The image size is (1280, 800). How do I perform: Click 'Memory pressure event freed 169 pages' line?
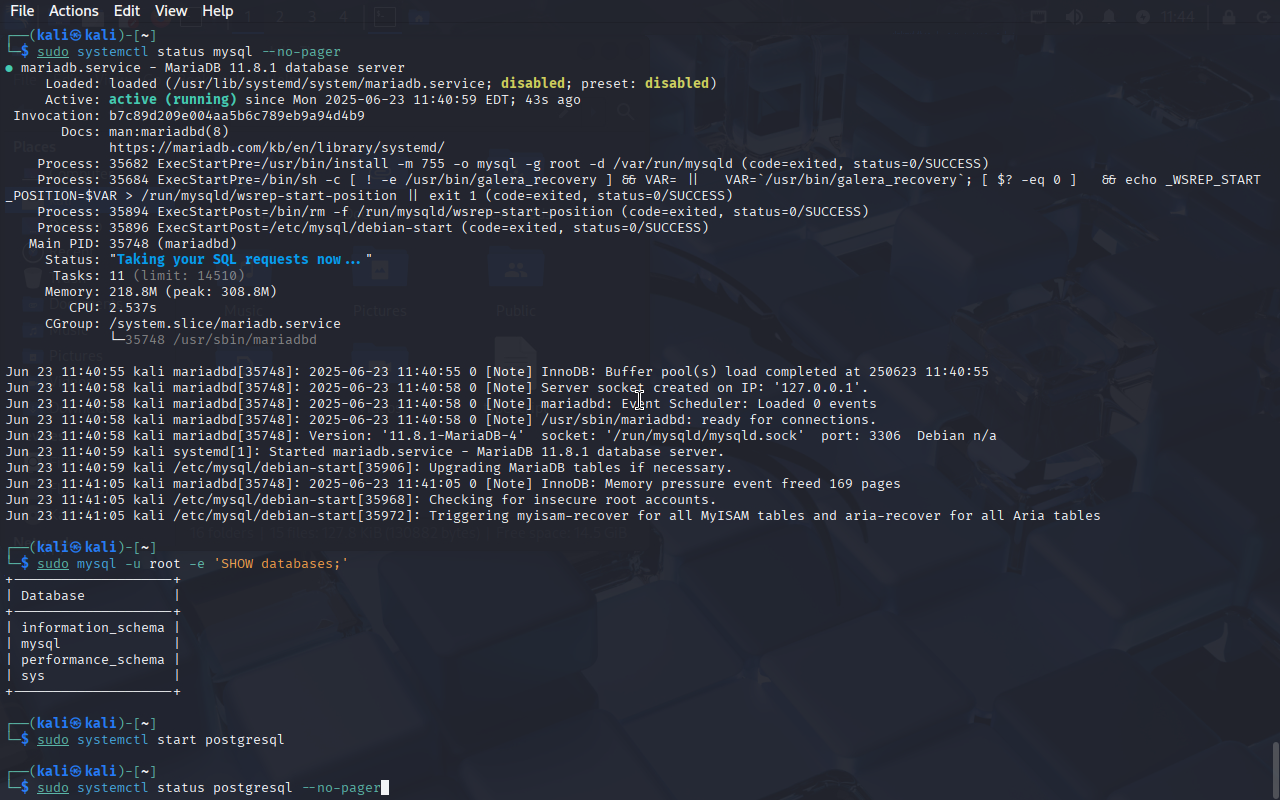453,483
